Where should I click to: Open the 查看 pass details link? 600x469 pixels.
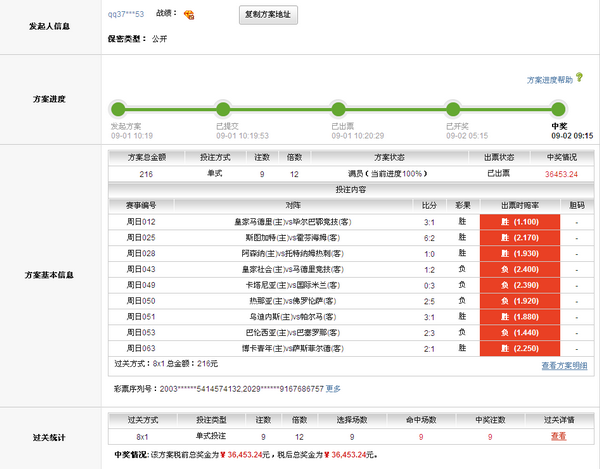pyautogui.click(x=558, y=436)
